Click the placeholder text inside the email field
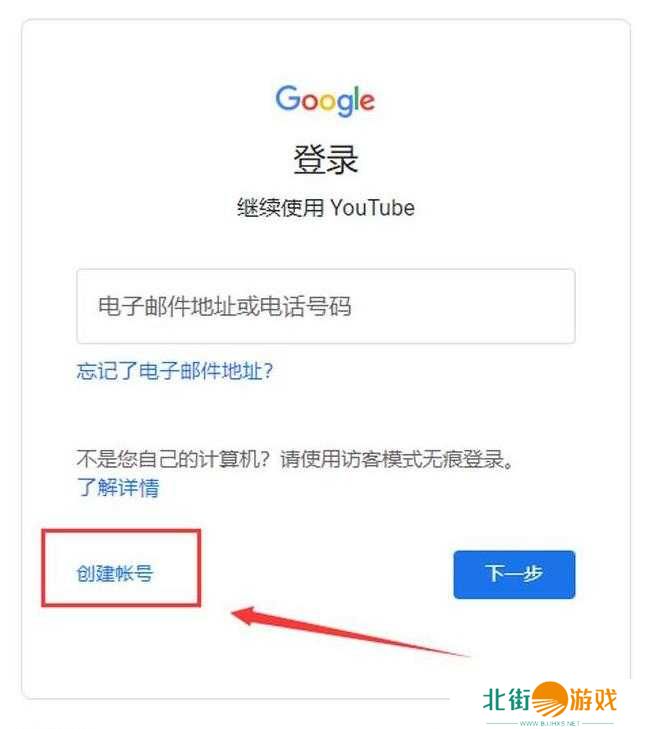This screenshot has height=729, width=650. (x=225, y=306)
